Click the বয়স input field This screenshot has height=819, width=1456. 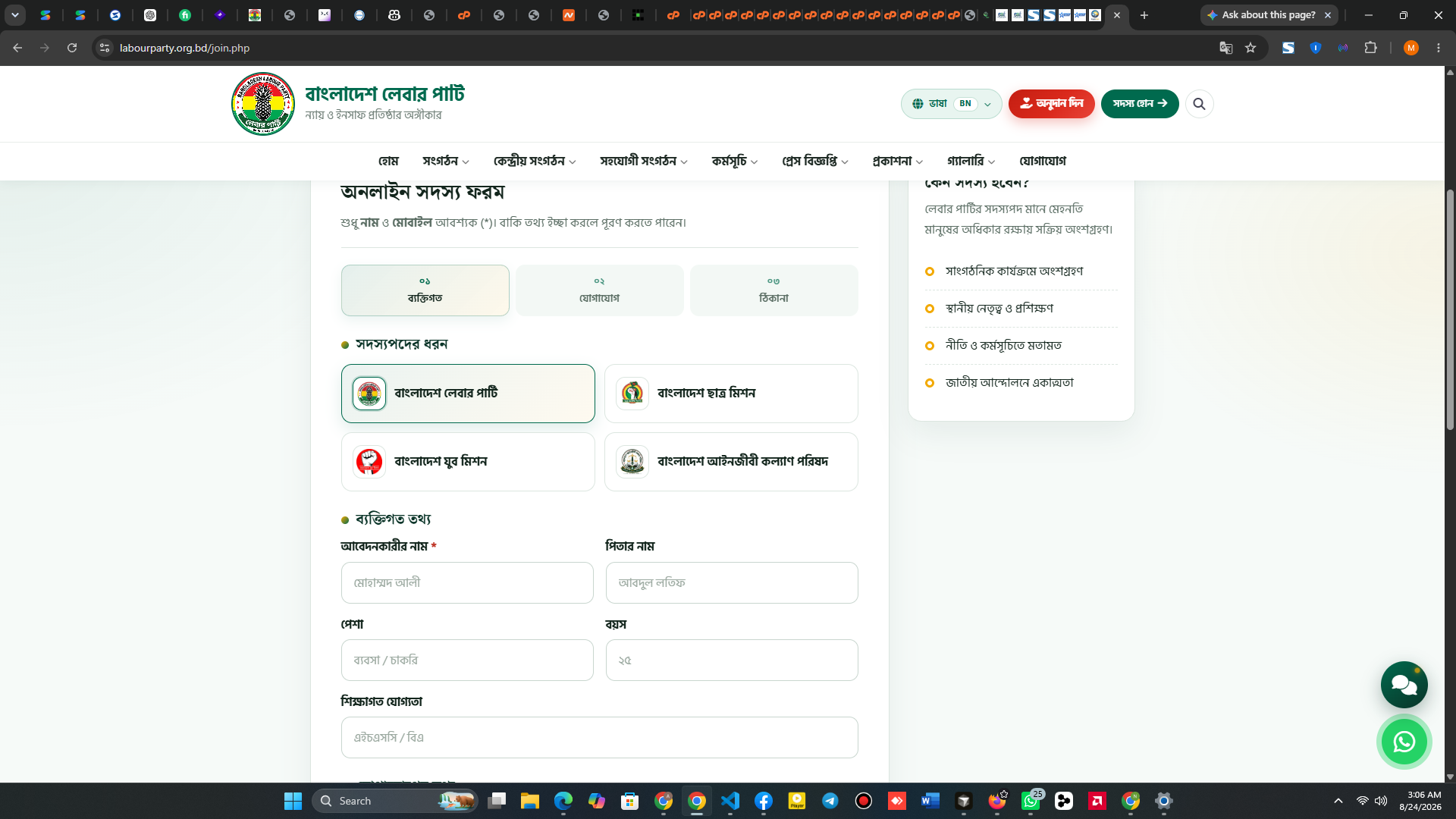pyautogui.click(x=732, y=661)
